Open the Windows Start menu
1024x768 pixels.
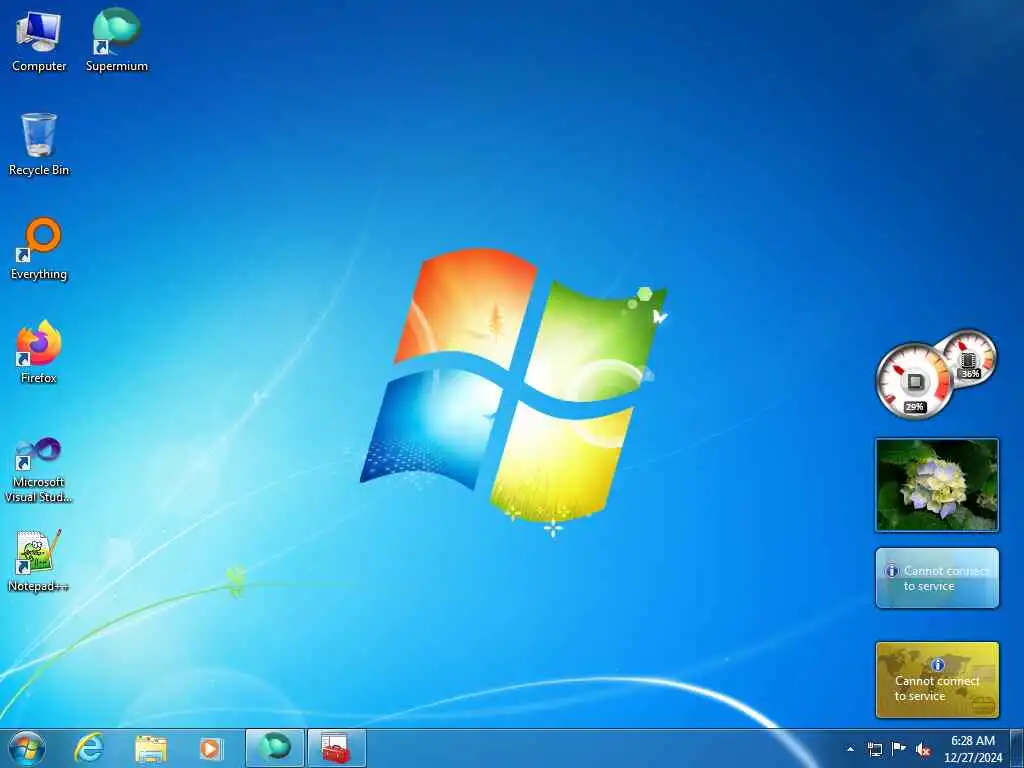pos(27,748)
